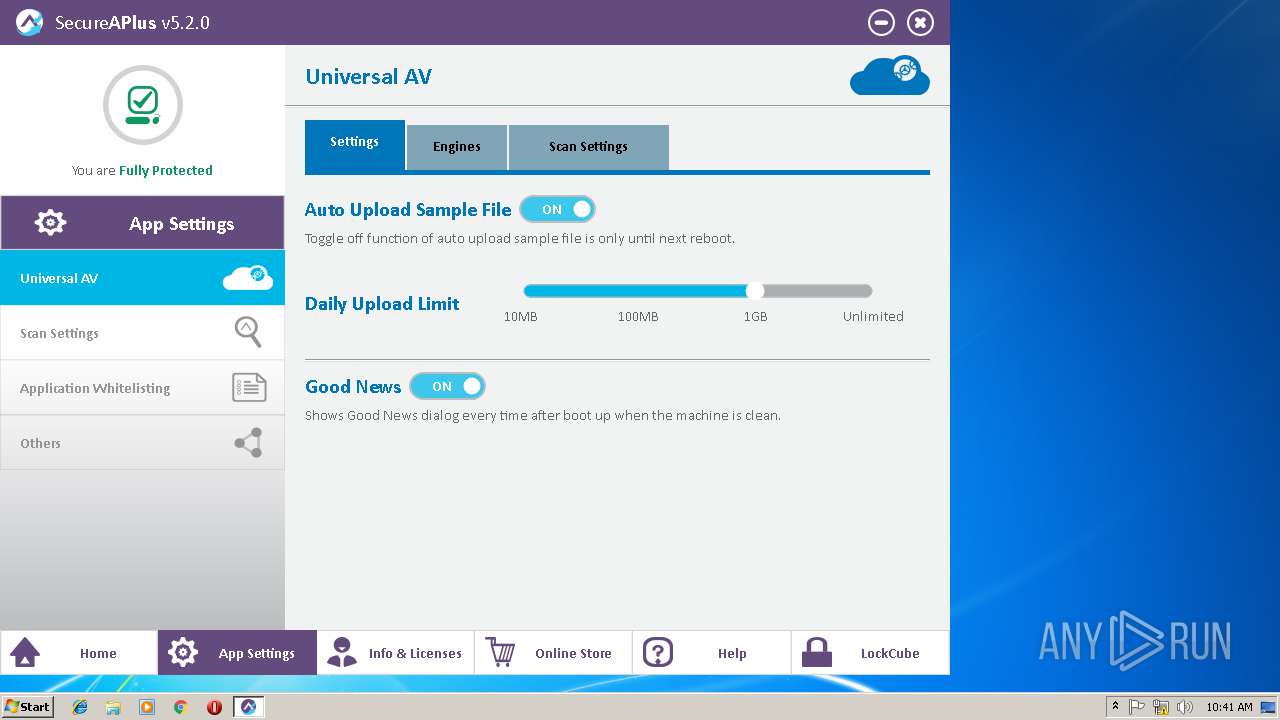Open LockCube from bottom bar
This screenshot has width=1280, height=720.
coord(870,653)
